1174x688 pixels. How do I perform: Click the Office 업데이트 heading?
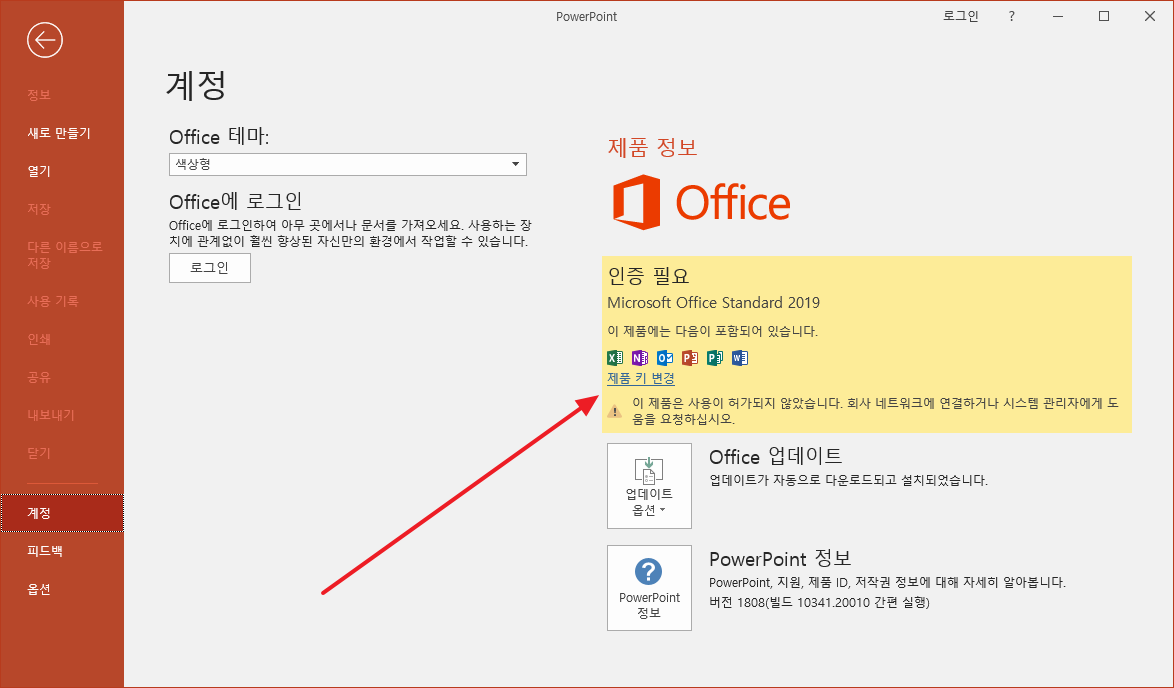[776, 456]
